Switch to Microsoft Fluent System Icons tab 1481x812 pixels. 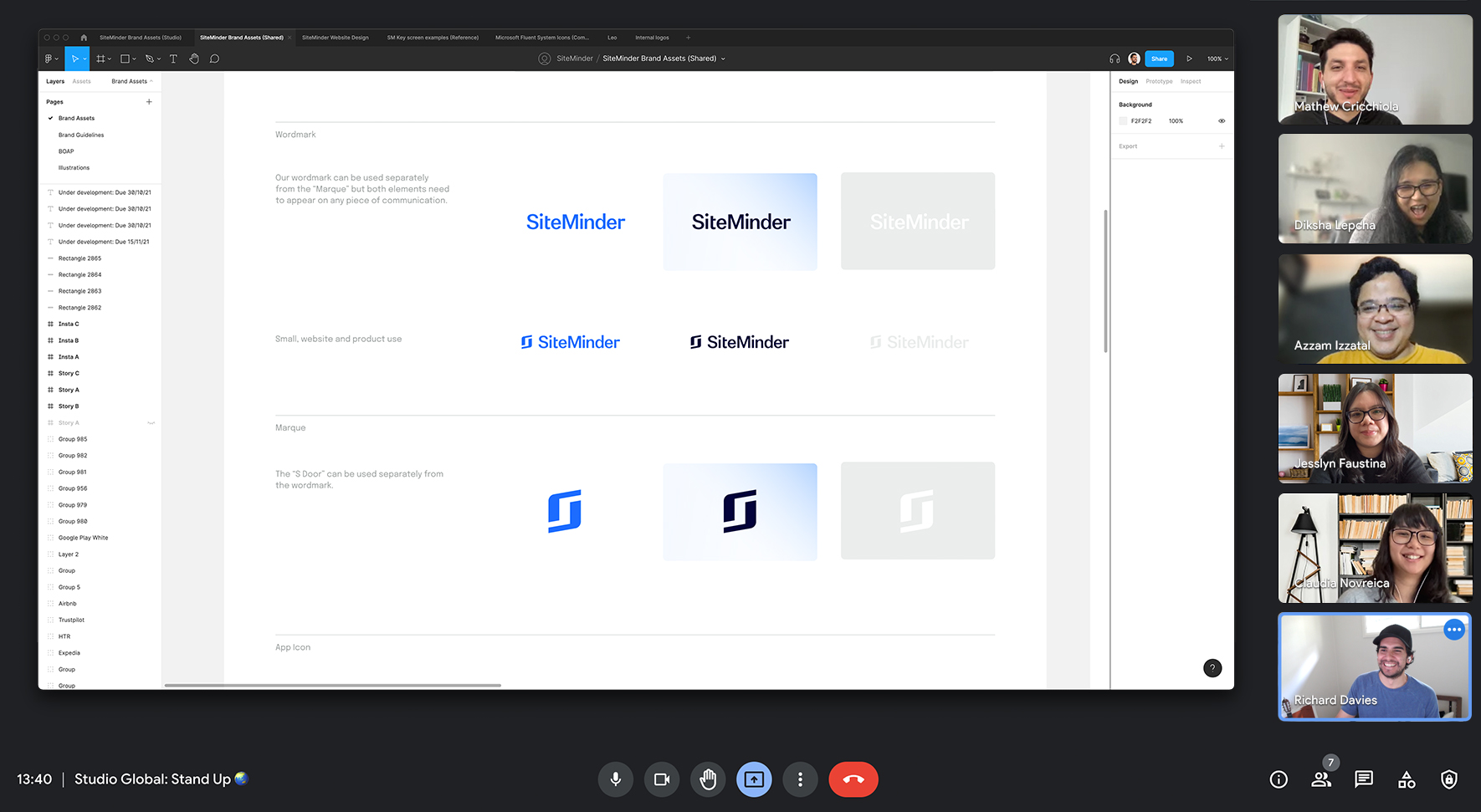pyautogui.click(x=542, y=38)
